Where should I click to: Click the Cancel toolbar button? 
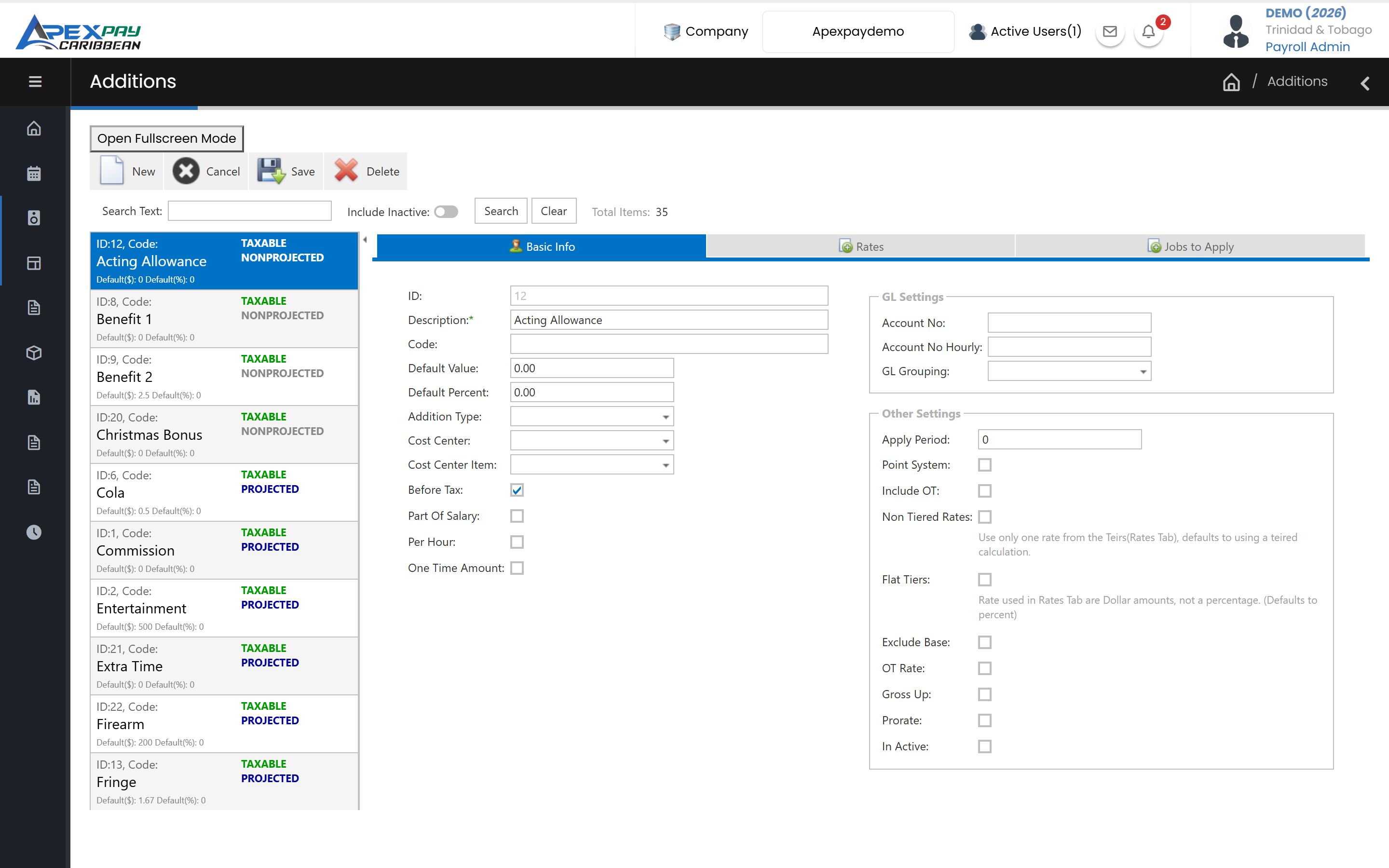pyautogui.click(x=206, y=171)
